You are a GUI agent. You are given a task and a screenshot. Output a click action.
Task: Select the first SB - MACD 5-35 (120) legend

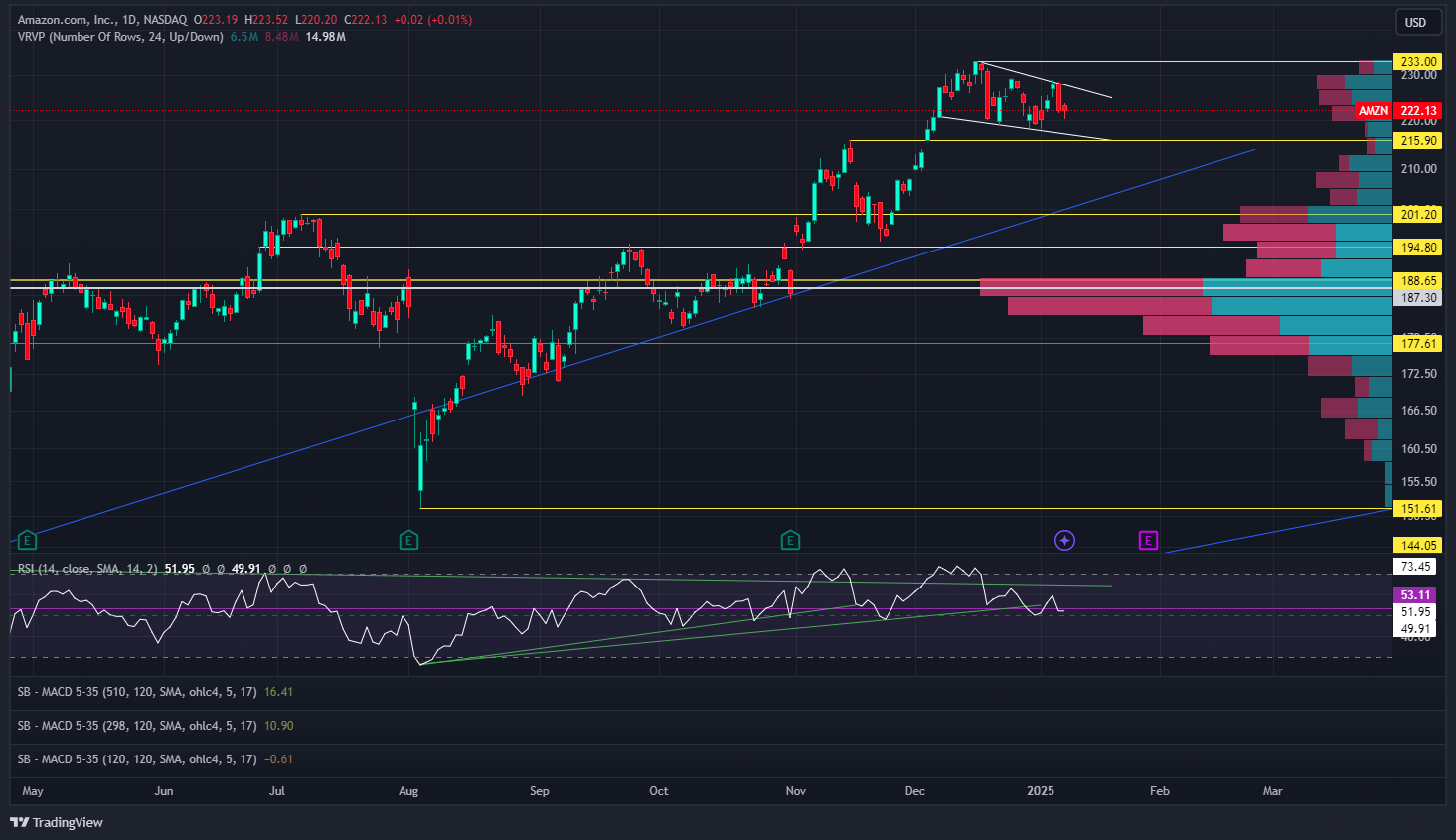coord(137,759)
